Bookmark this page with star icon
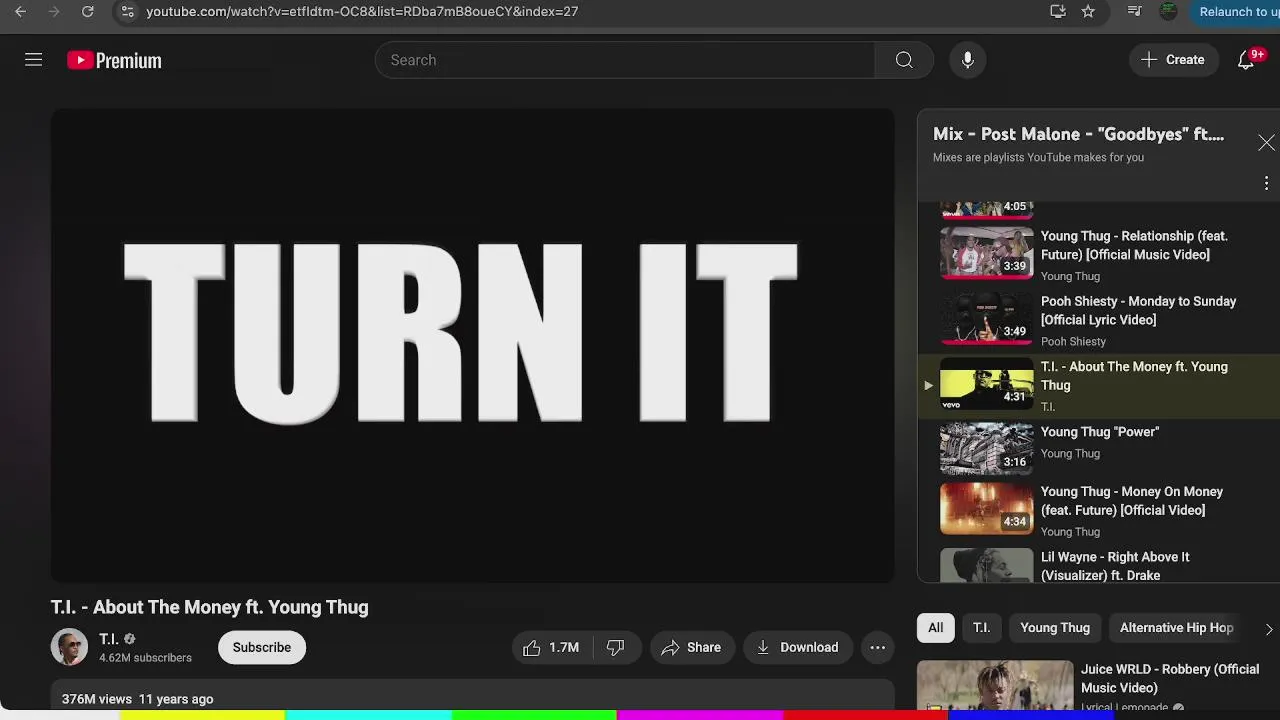This screenshot has width=1280, height=720. point(1088,11)
